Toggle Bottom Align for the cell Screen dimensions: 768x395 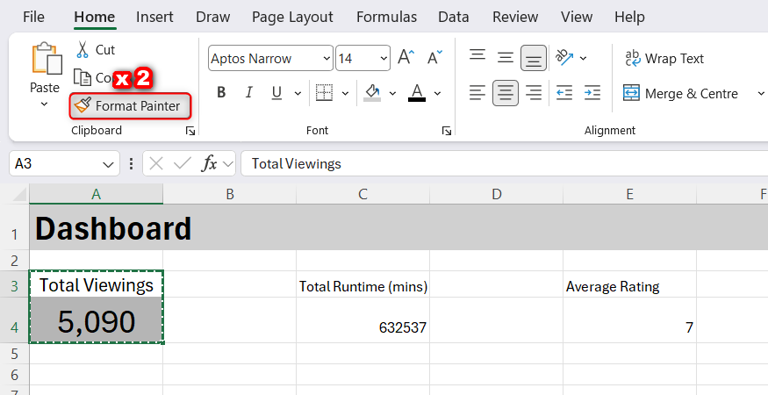click(x=533, y=58)
